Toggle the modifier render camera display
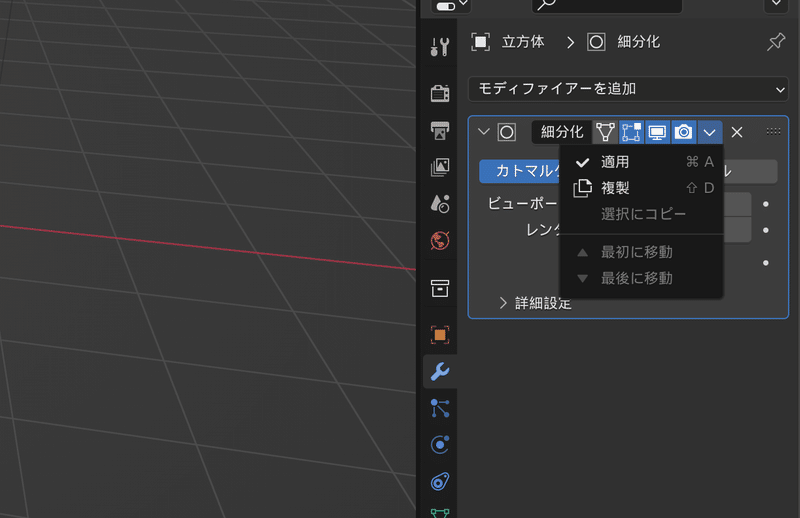 (x=684, y=132)
